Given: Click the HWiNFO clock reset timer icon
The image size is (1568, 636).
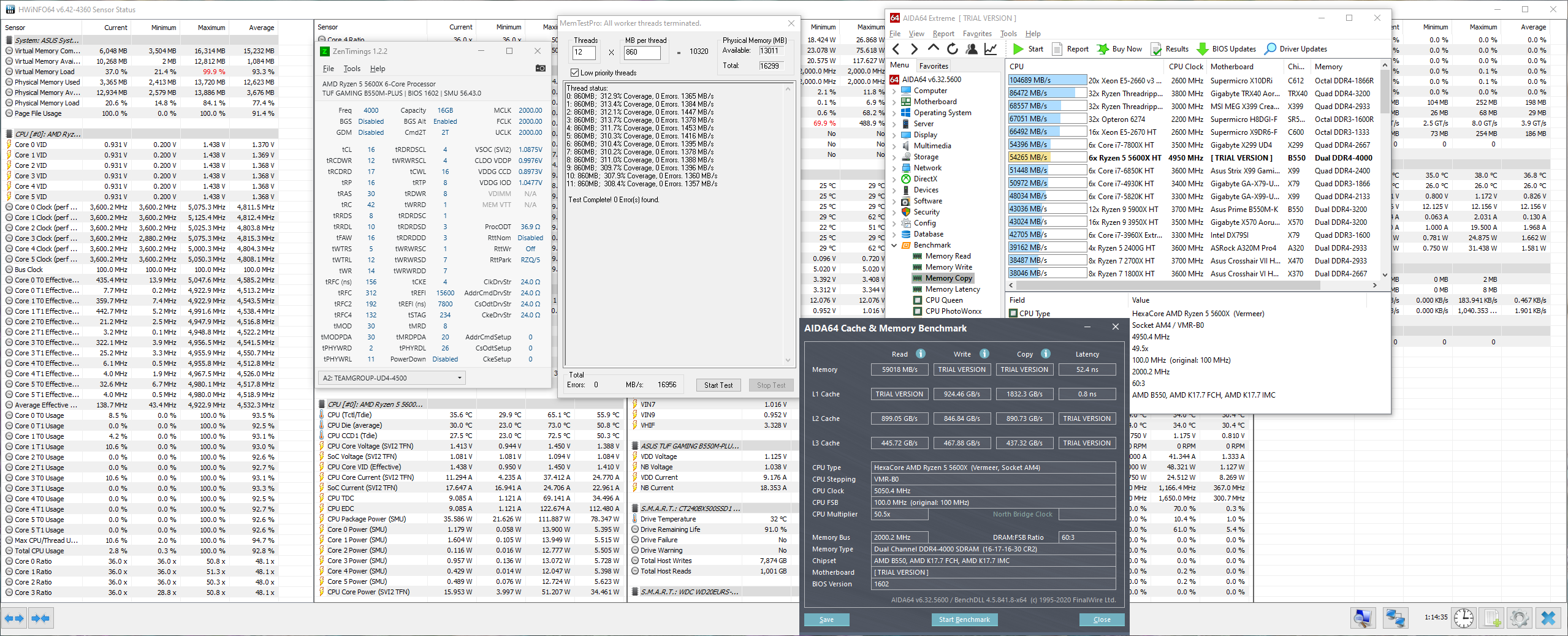Looking at the screenshot, I should click(1463, 618).
